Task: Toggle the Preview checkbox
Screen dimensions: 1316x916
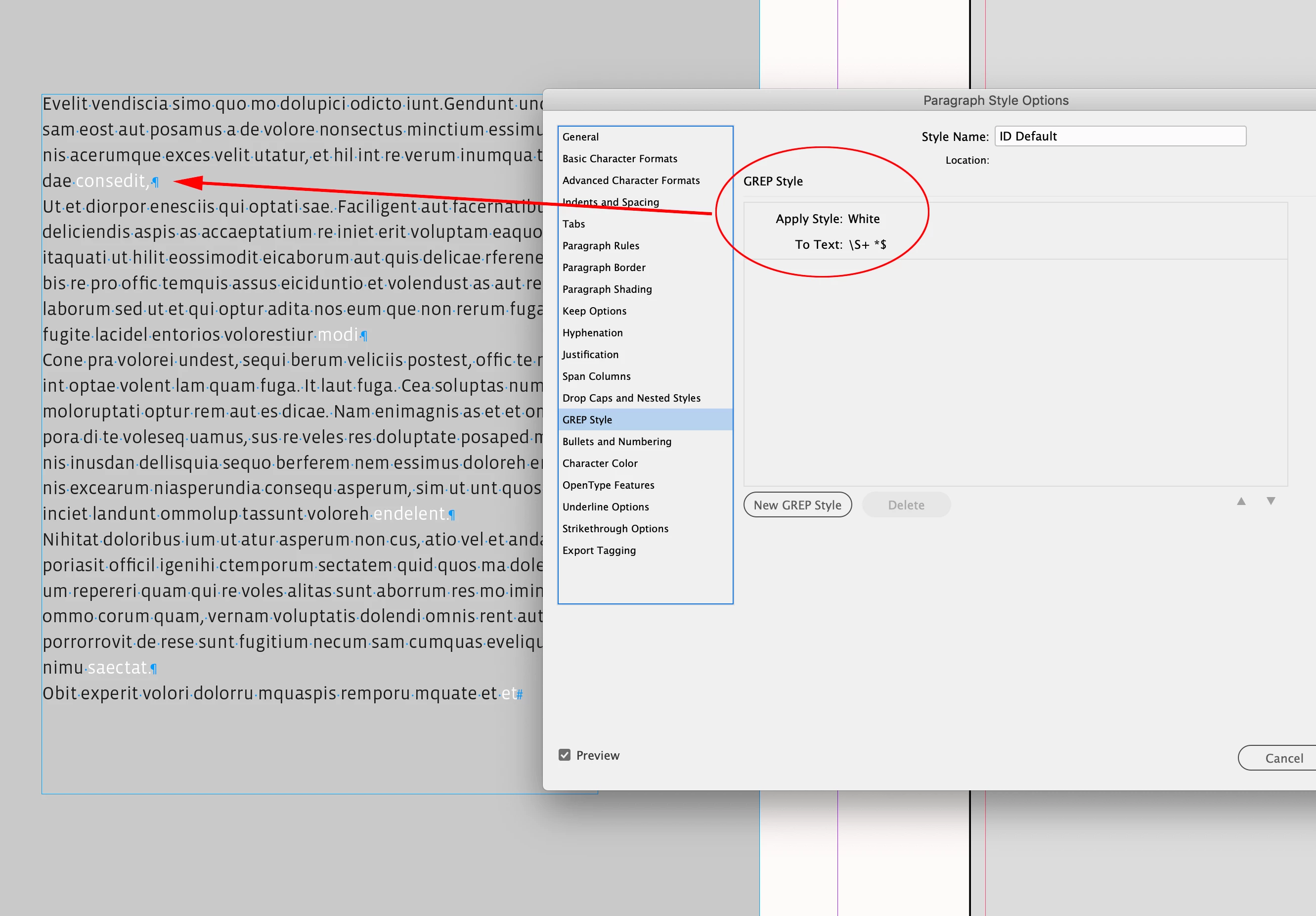Action: pyautogui.click(x=565, y=755)
